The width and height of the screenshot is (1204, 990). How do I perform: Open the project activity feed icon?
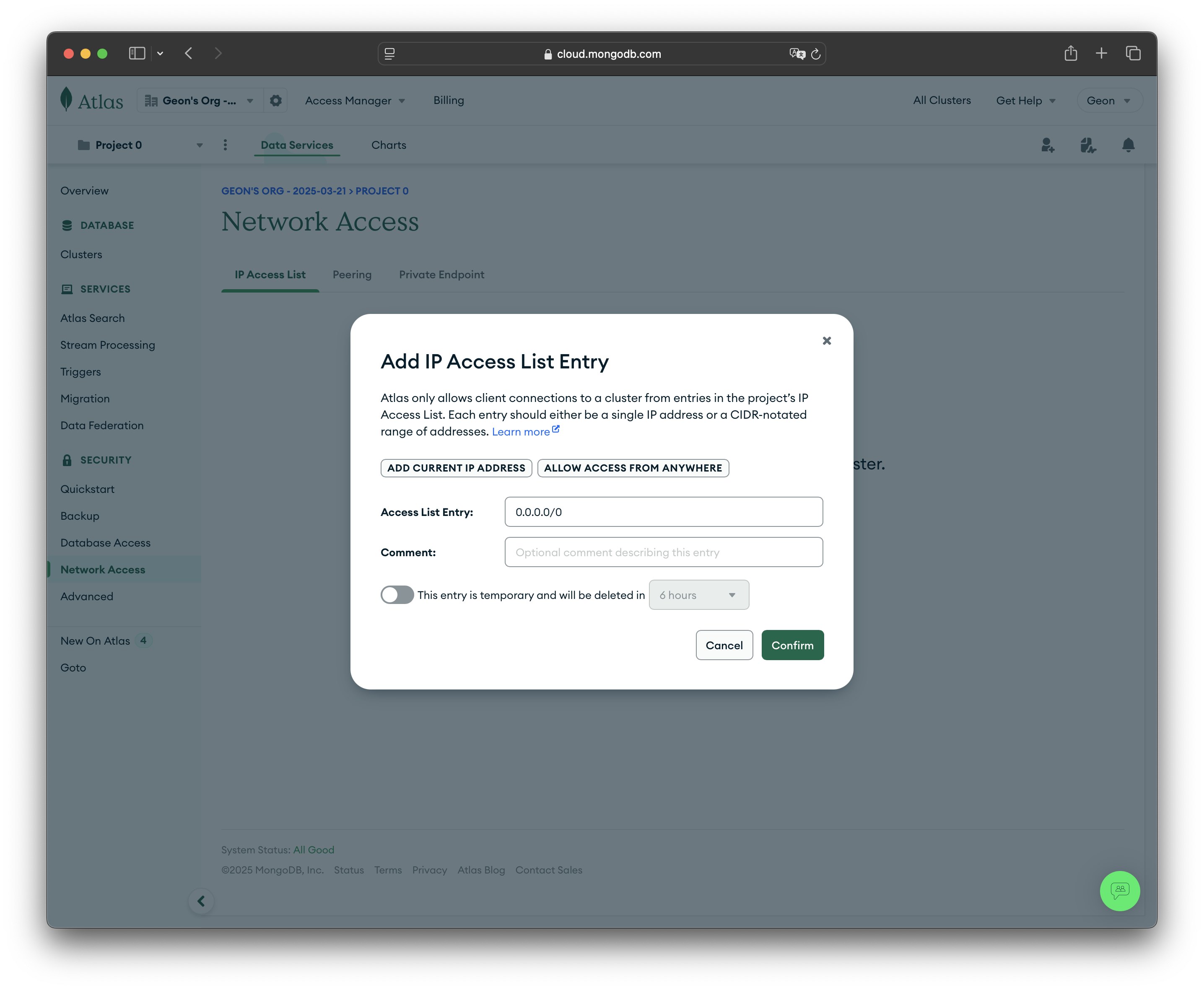(1087, 145)
